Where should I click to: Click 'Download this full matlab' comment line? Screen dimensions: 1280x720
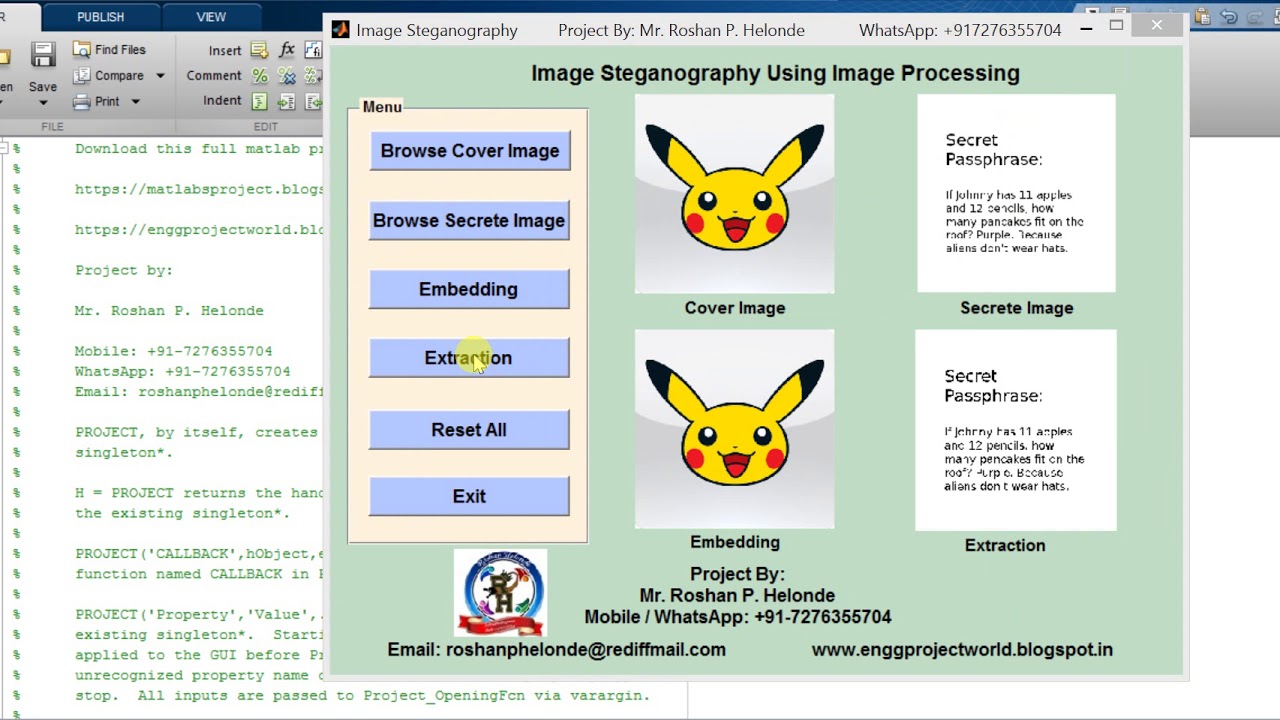199,149
